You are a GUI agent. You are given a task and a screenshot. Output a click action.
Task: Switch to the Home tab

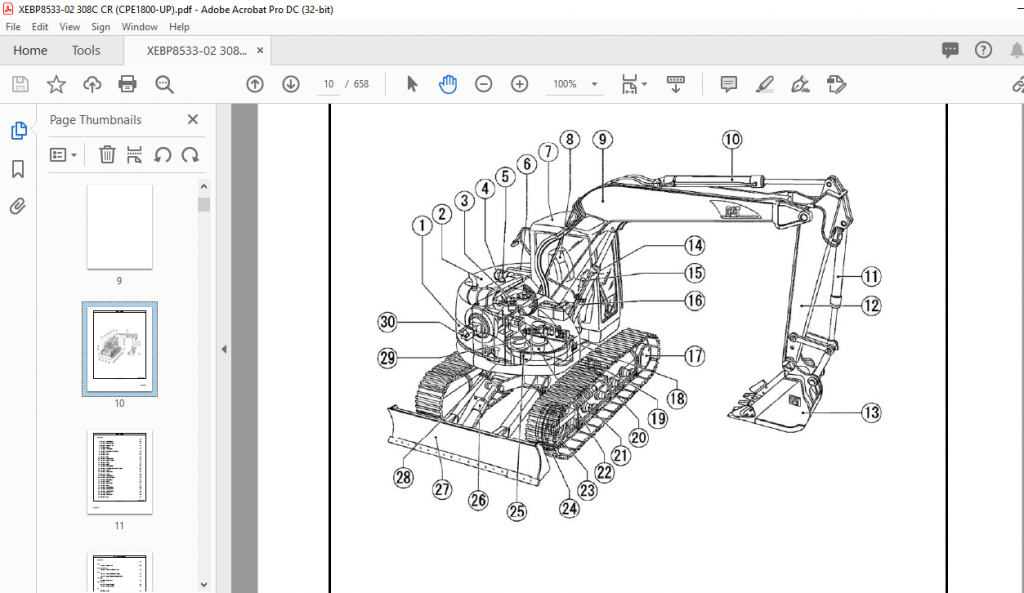click(30, 50)
